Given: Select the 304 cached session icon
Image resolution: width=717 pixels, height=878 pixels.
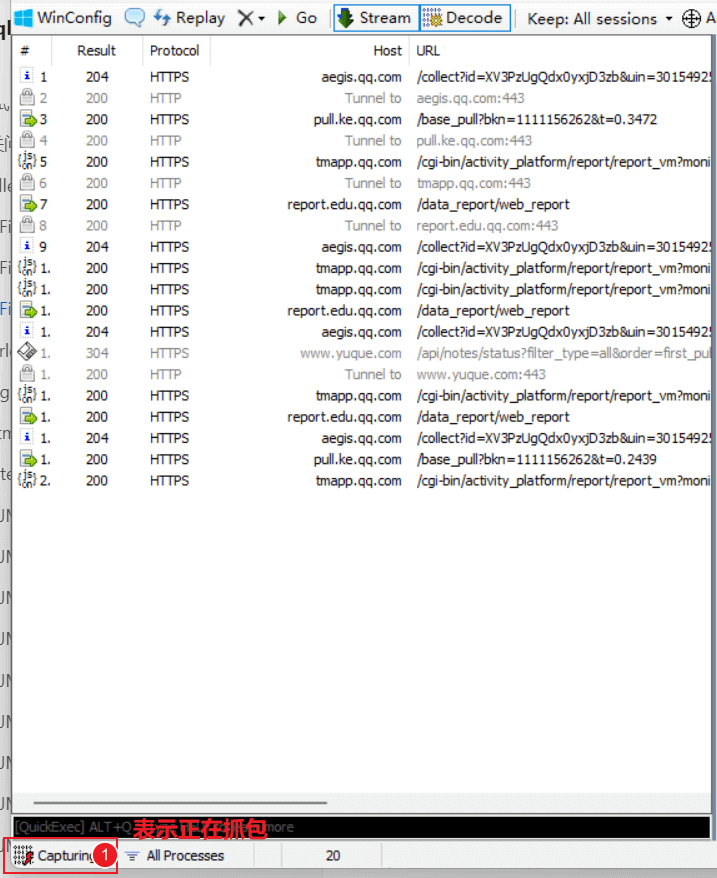Looking at the screenshot, I should point(27,352).
